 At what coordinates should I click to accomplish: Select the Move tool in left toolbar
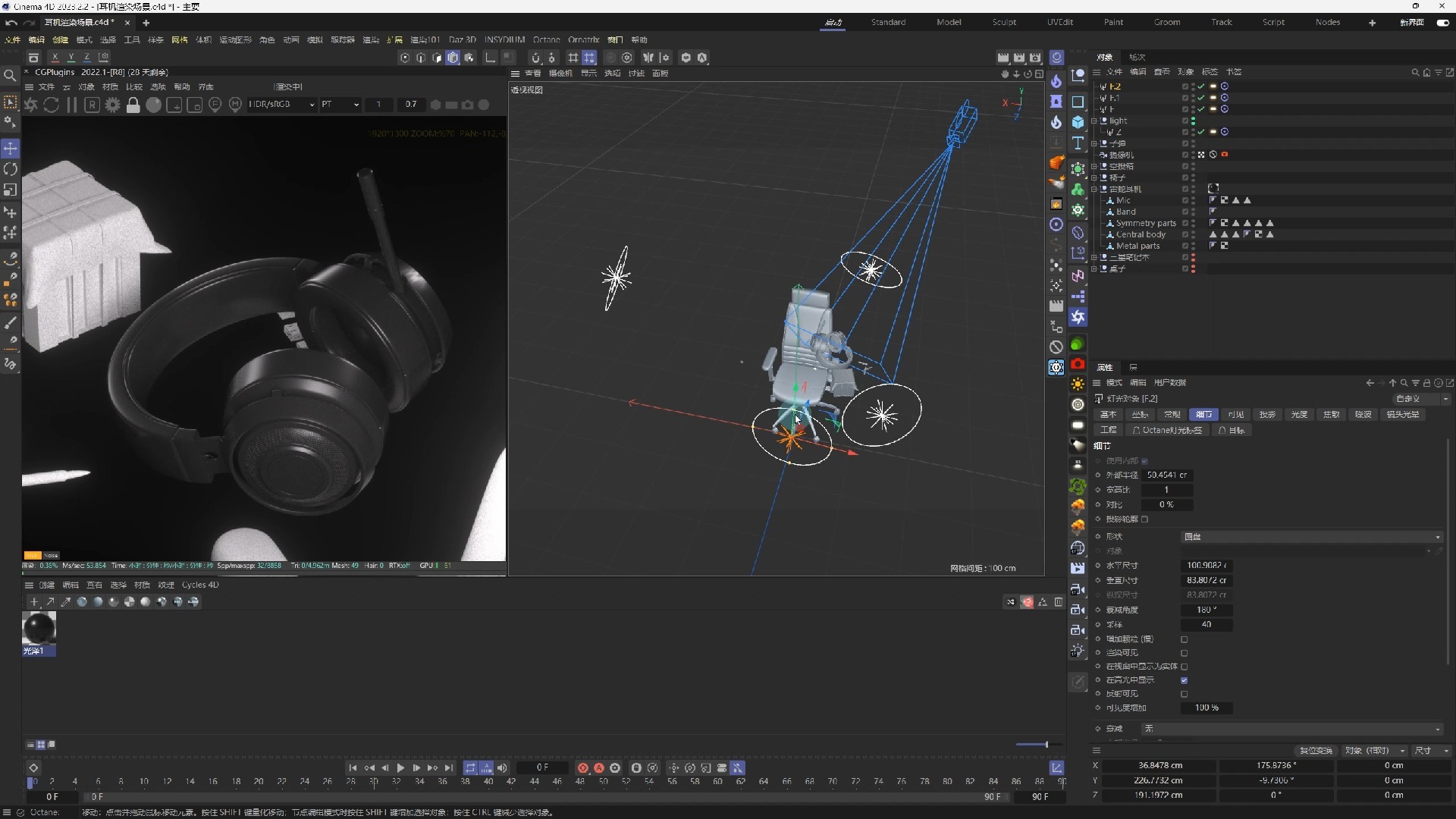tap(11, 148)
